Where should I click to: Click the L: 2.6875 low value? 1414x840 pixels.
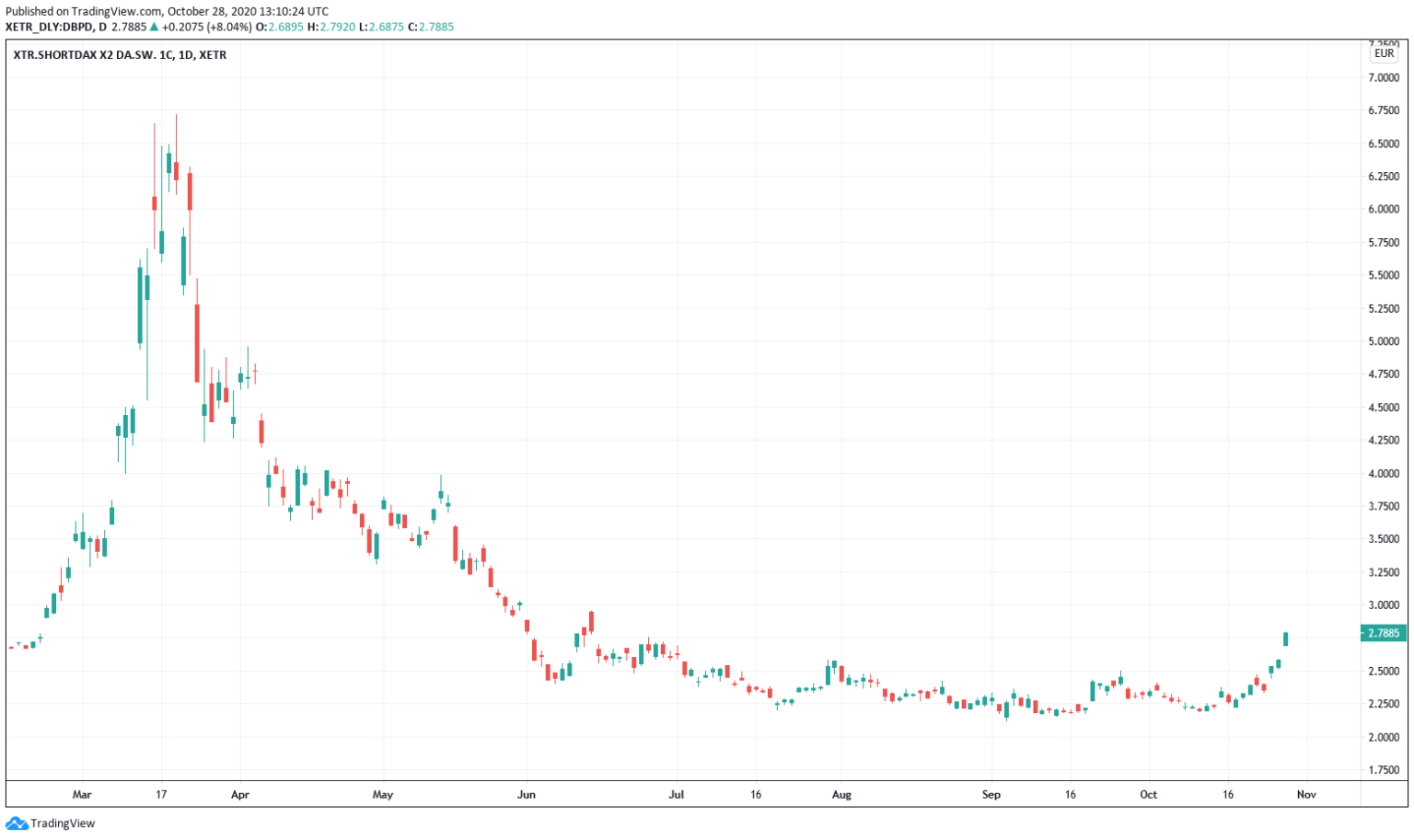point(379,27)
